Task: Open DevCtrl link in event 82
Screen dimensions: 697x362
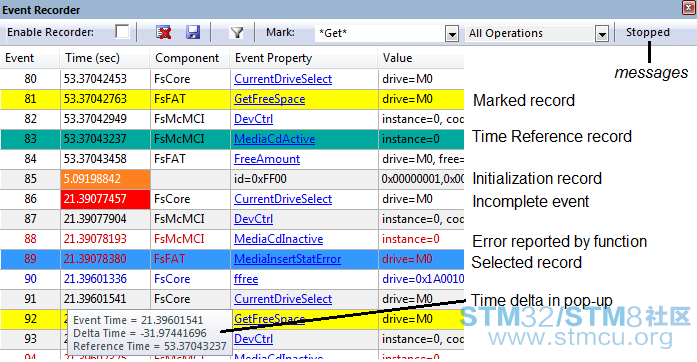Action: pos(253,119)
